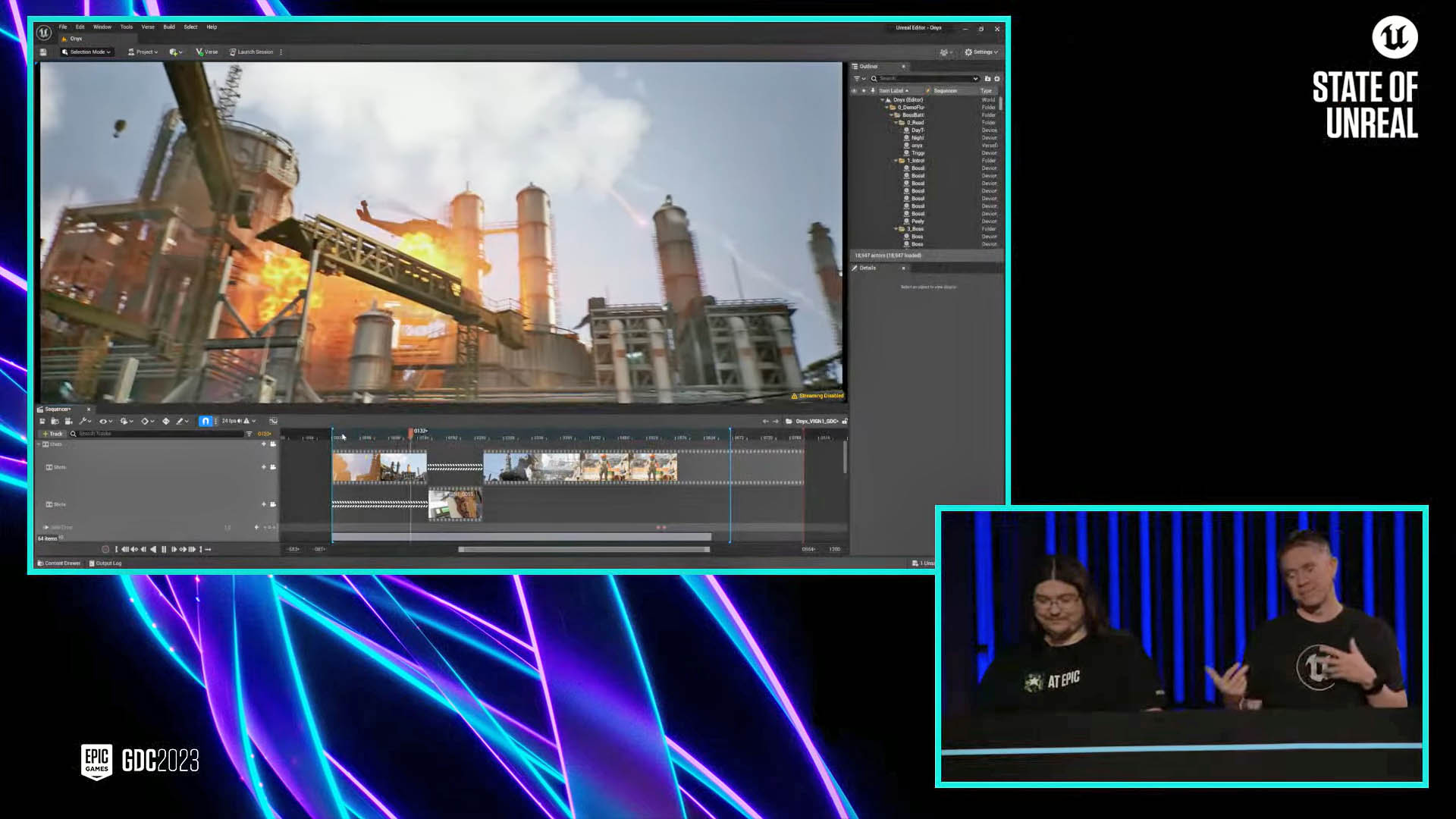Click the play reverse button in Sequencer
This screenshot has height=819, width=1456.
coord(154,550)
